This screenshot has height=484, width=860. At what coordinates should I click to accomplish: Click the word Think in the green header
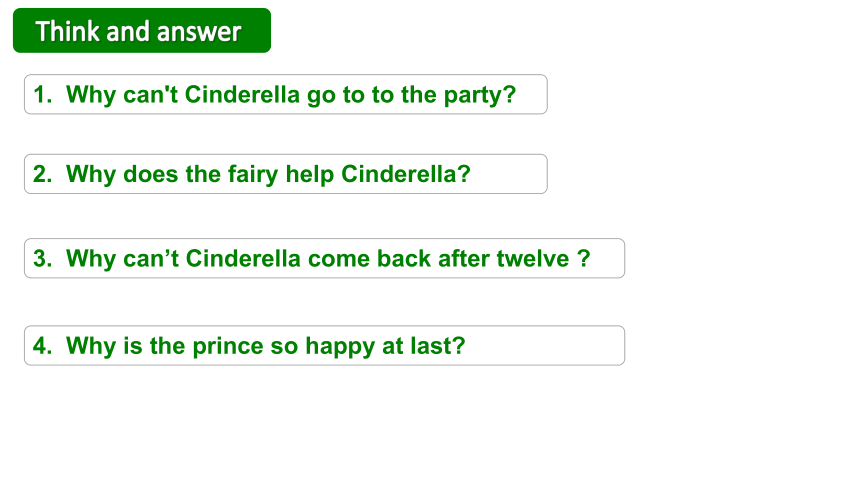[x=67, y=31]
